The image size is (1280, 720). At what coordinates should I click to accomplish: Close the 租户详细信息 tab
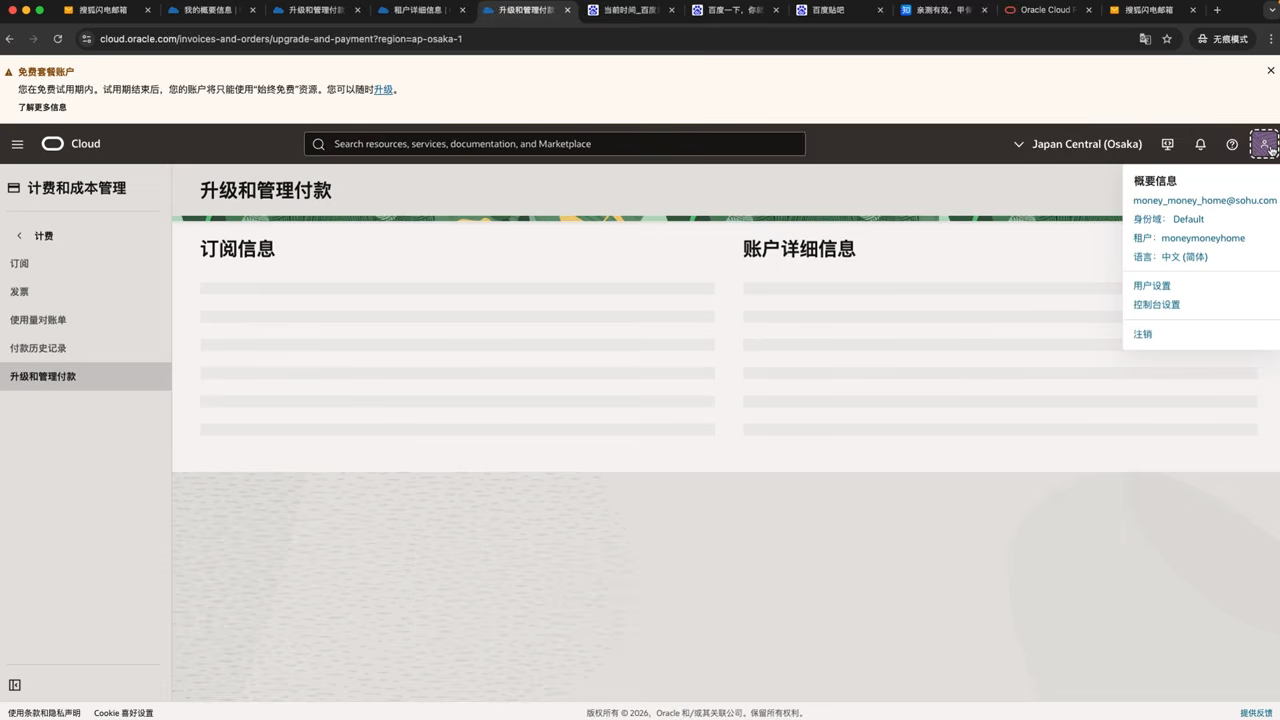click(x=462, y=10)
